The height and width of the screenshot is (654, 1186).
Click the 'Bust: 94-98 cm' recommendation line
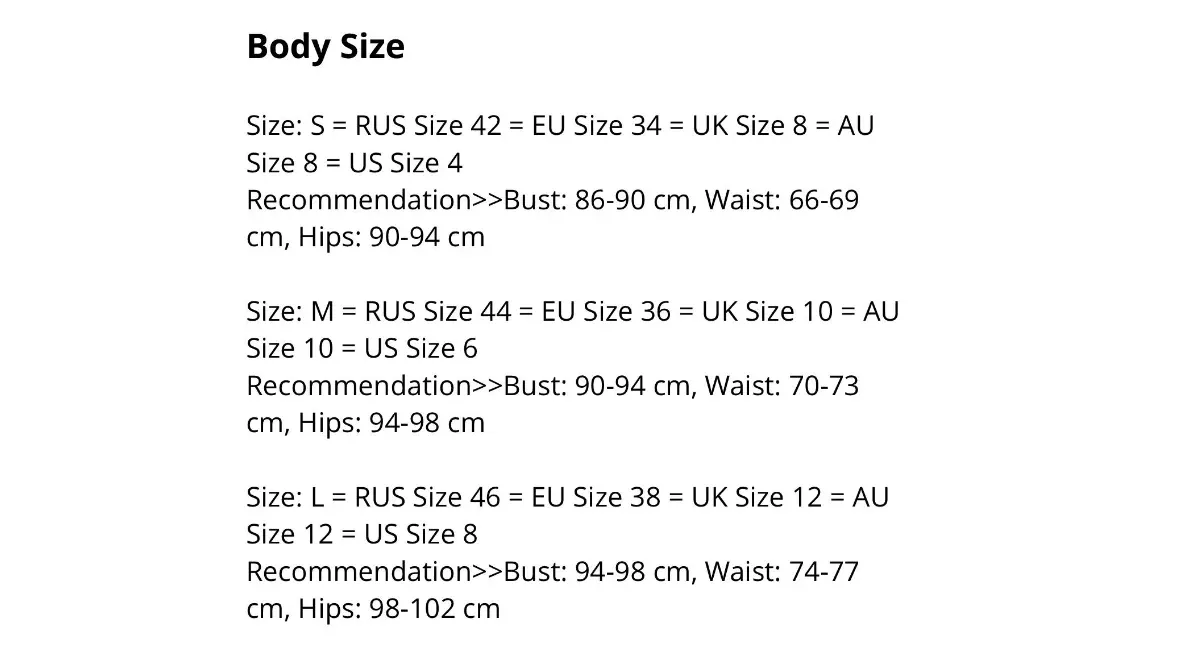tap(552, 572)
